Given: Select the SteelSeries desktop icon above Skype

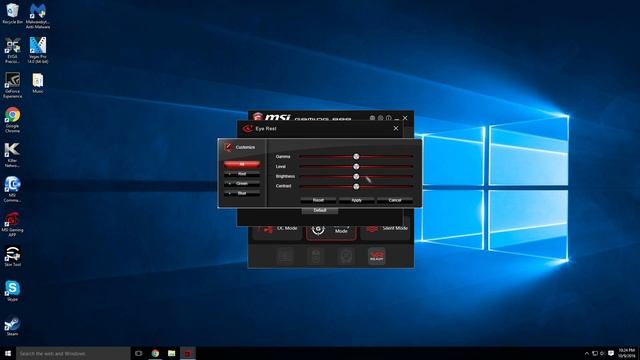Looking at the screenshot, I should pos(12,256).
